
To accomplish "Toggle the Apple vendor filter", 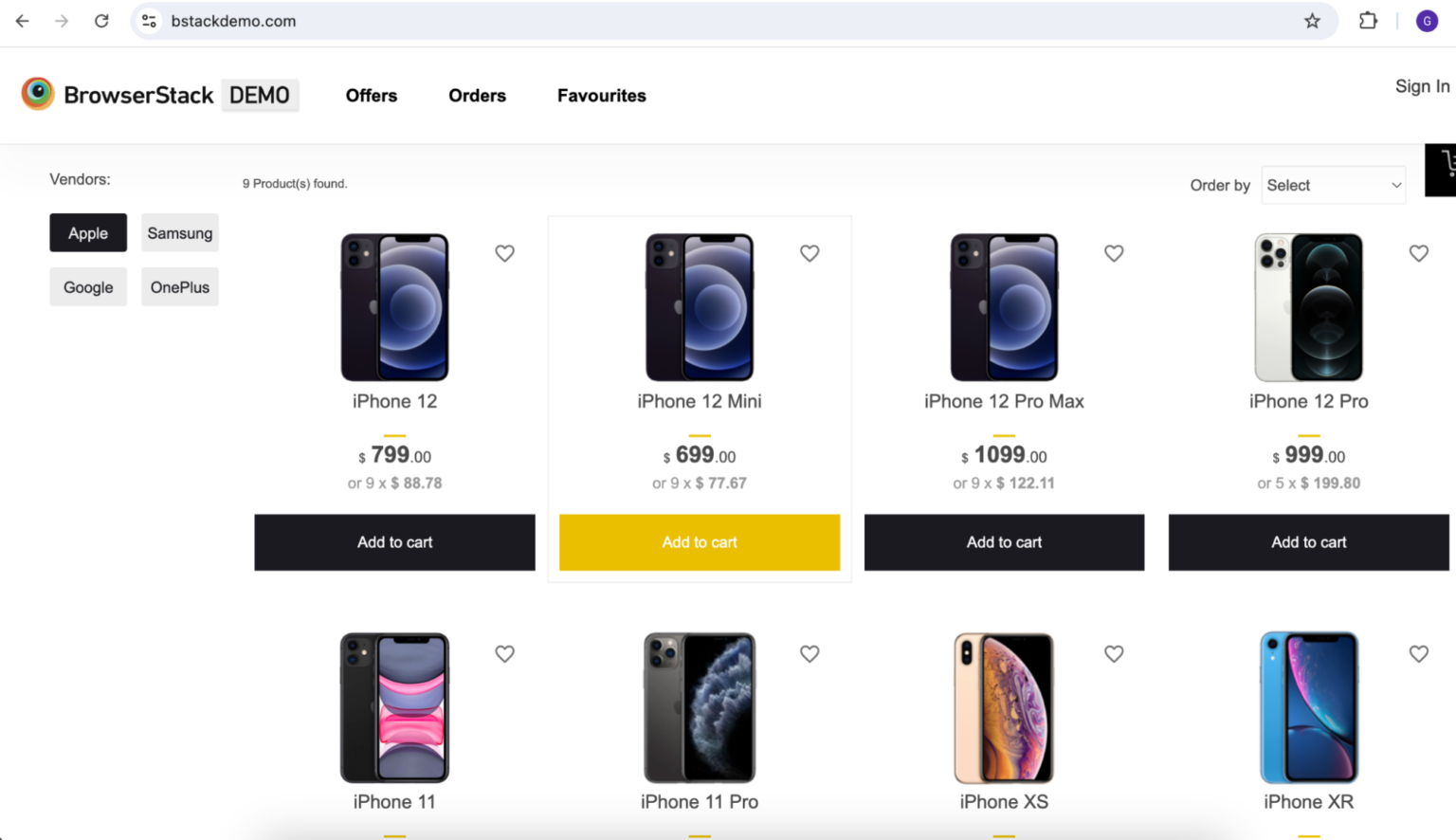I will click(88, 233).
